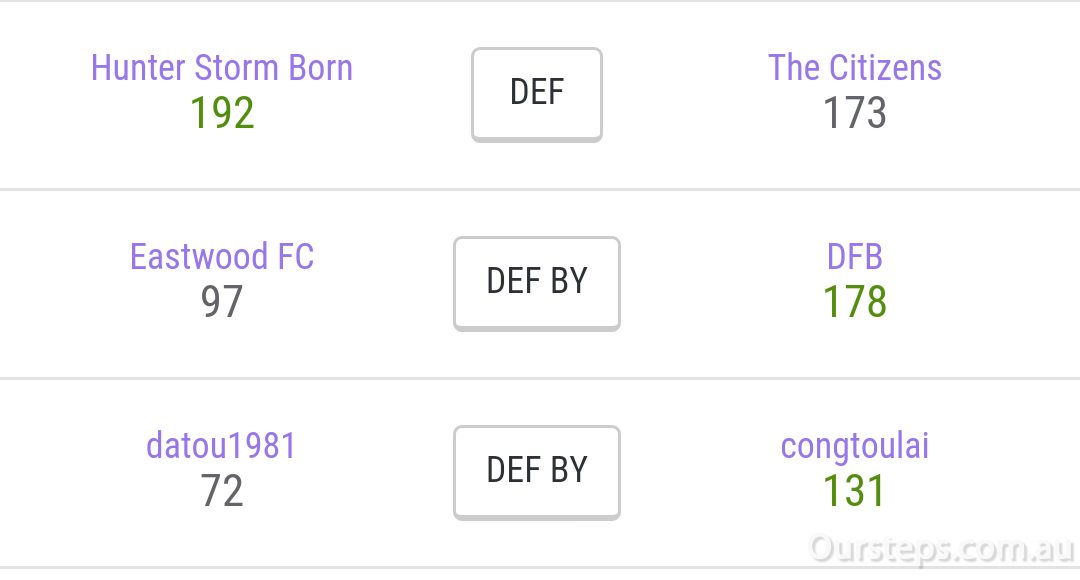Select DFB winning score 178
Screen dimensions: 1080x580
pos(855,301)
